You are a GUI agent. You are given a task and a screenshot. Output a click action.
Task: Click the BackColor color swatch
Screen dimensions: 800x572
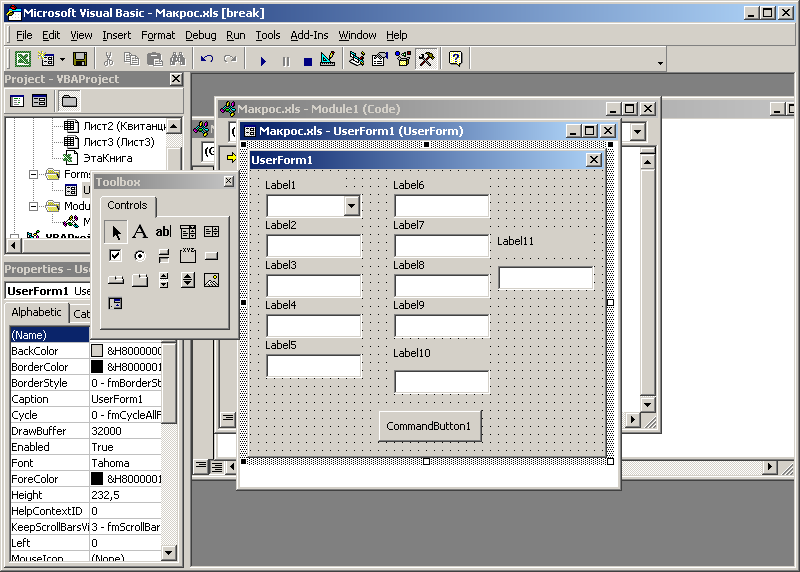(x=97, y=351)
